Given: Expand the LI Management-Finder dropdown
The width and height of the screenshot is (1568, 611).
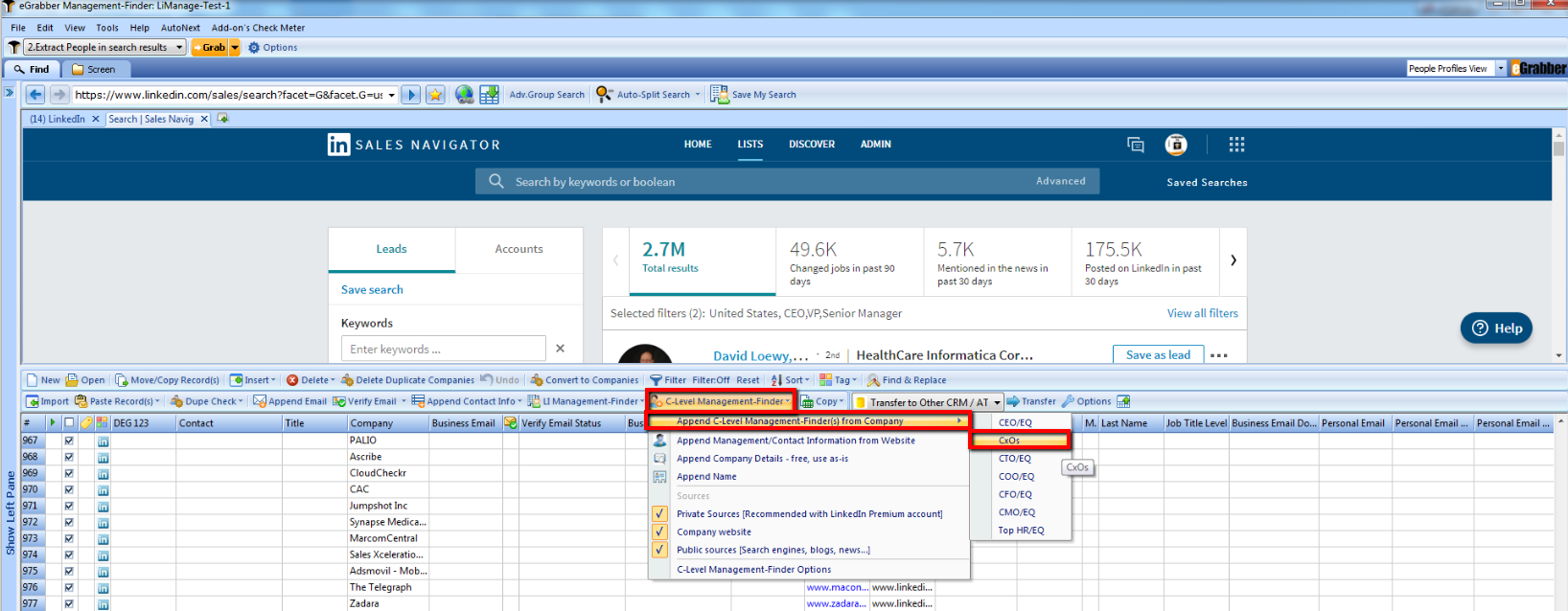Looking at the screenshot, I should coord(641,401).
